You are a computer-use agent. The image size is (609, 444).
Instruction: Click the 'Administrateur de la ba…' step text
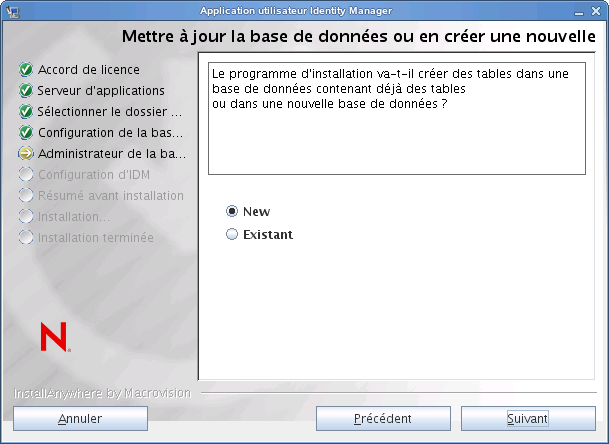[x=112, y=153]
